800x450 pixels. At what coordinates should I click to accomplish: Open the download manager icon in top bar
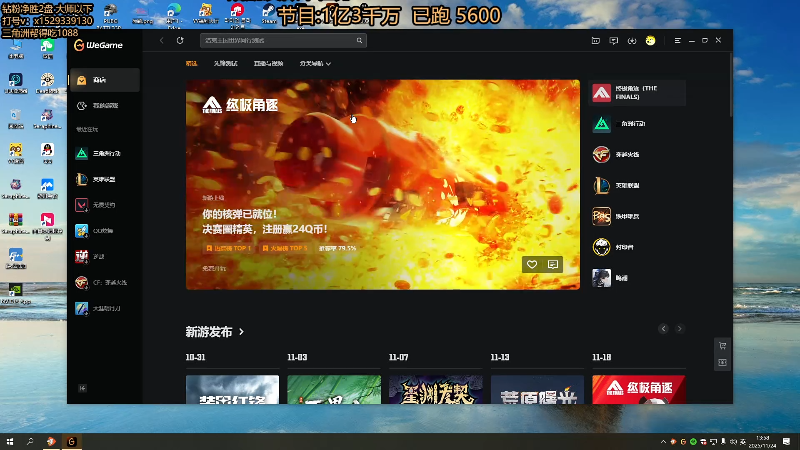[632, 41]
